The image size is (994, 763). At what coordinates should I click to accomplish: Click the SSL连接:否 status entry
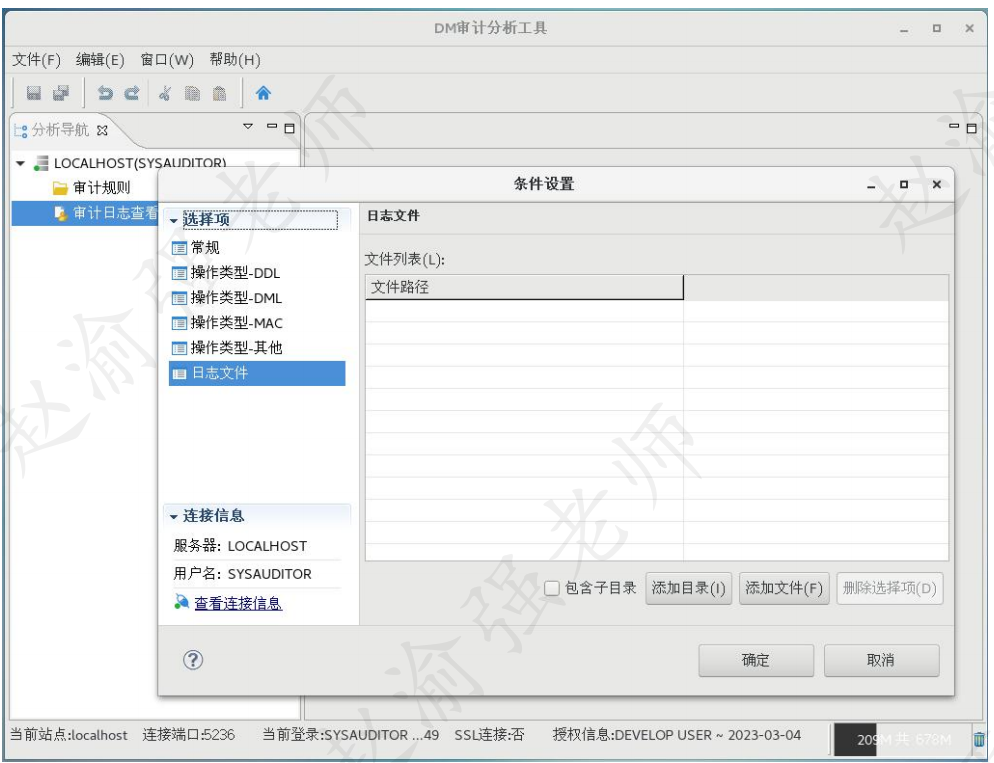coord(489,735)
